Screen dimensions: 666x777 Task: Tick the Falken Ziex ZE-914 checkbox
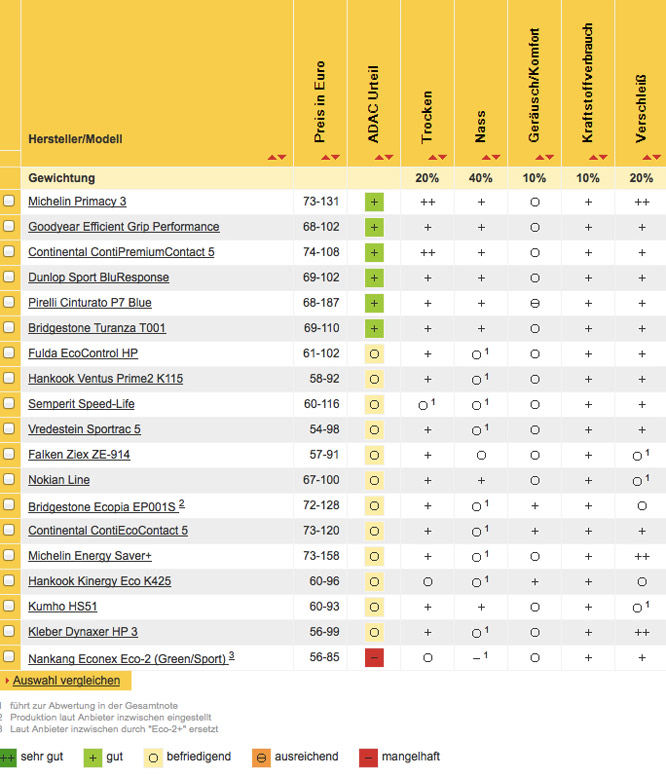(9, 454)
